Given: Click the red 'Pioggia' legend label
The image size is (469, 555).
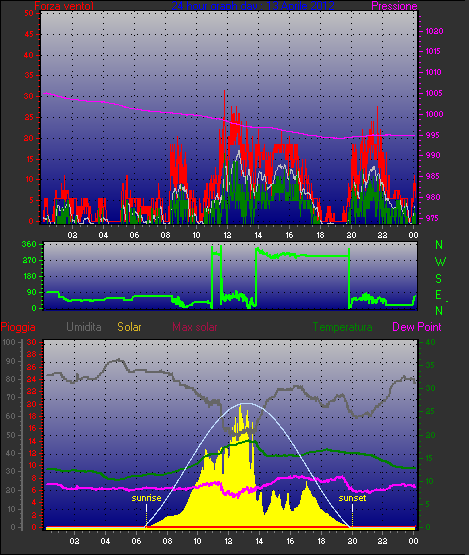Looking at the screenshot, I should [18, 327].
